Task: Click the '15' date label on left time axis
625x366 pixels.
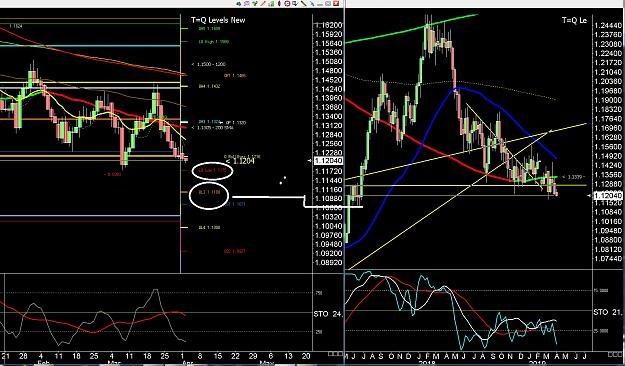Action: point(218,356)
